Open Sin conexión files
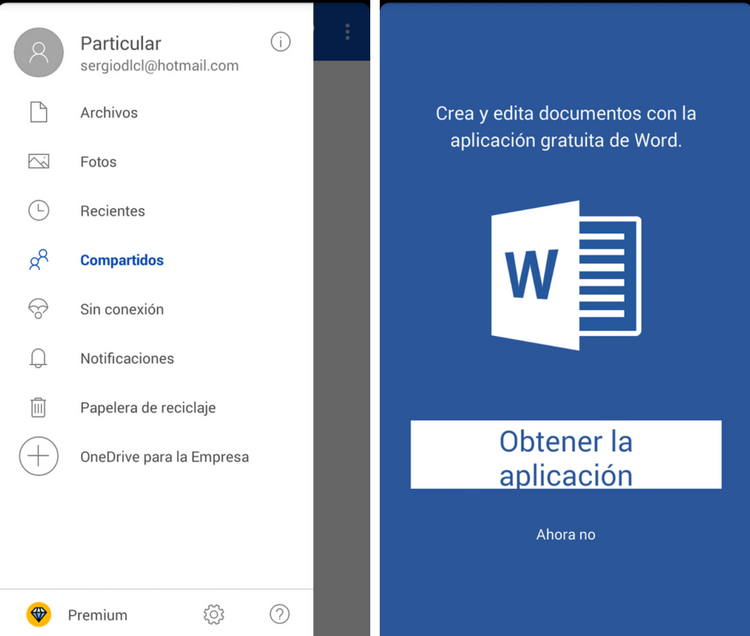Image resolution: width=750 pixels, height=636 pixels. click(x=157, y=309)
